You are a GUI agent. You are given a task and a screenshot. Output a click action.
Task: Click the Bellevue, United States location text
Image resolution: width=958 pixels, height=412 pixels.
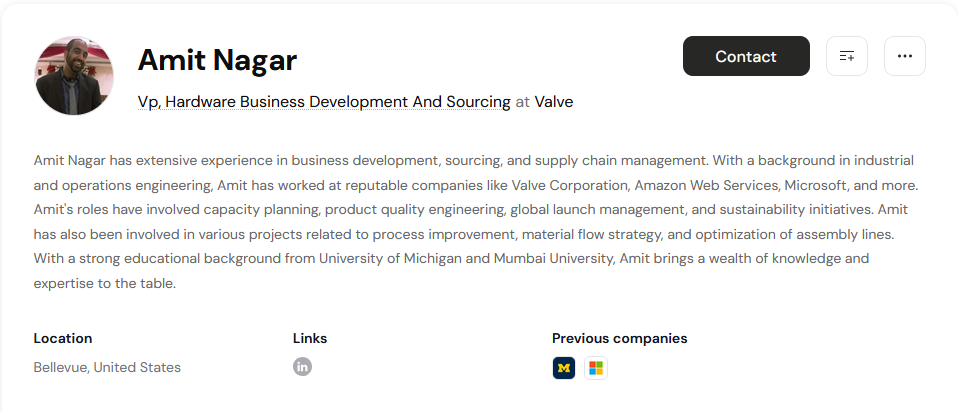[x=107, y=367]
